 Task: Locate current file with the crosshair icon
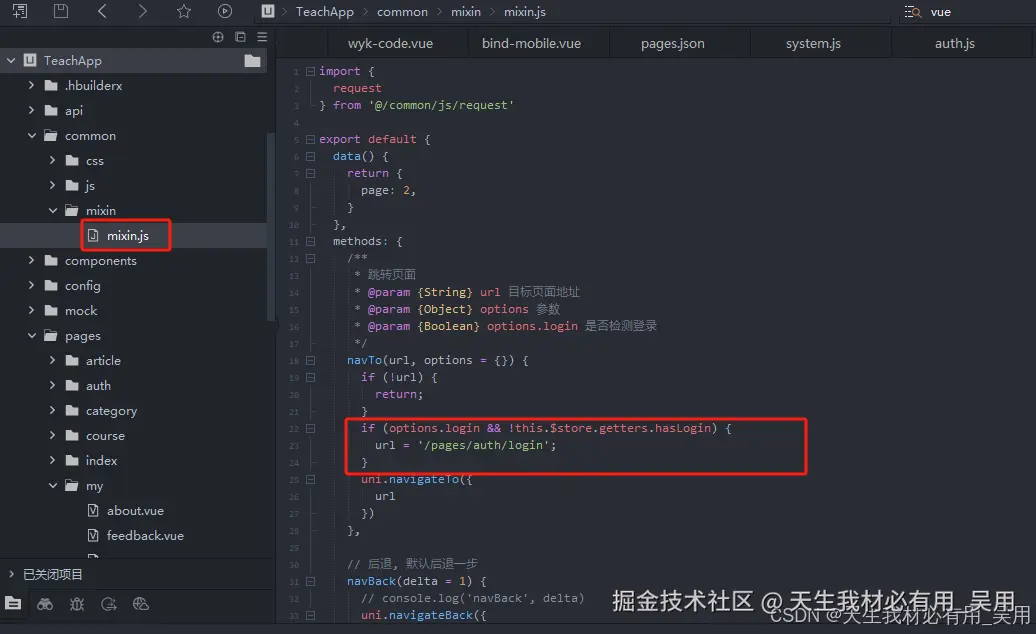click(x=218, y=35)
